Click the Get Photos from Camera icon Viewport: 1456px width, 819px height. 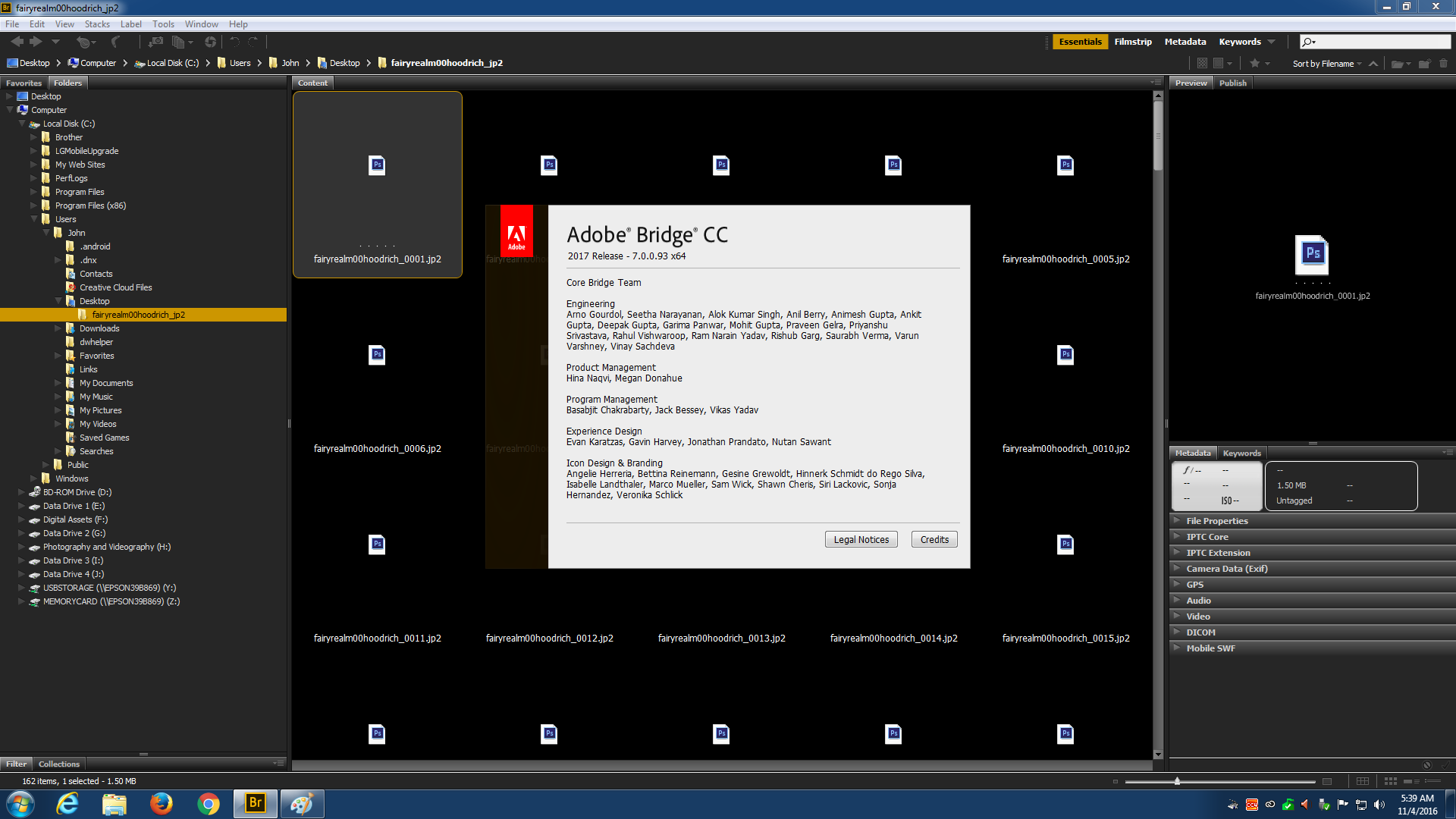pyautogui.click(x=155, y=42)
